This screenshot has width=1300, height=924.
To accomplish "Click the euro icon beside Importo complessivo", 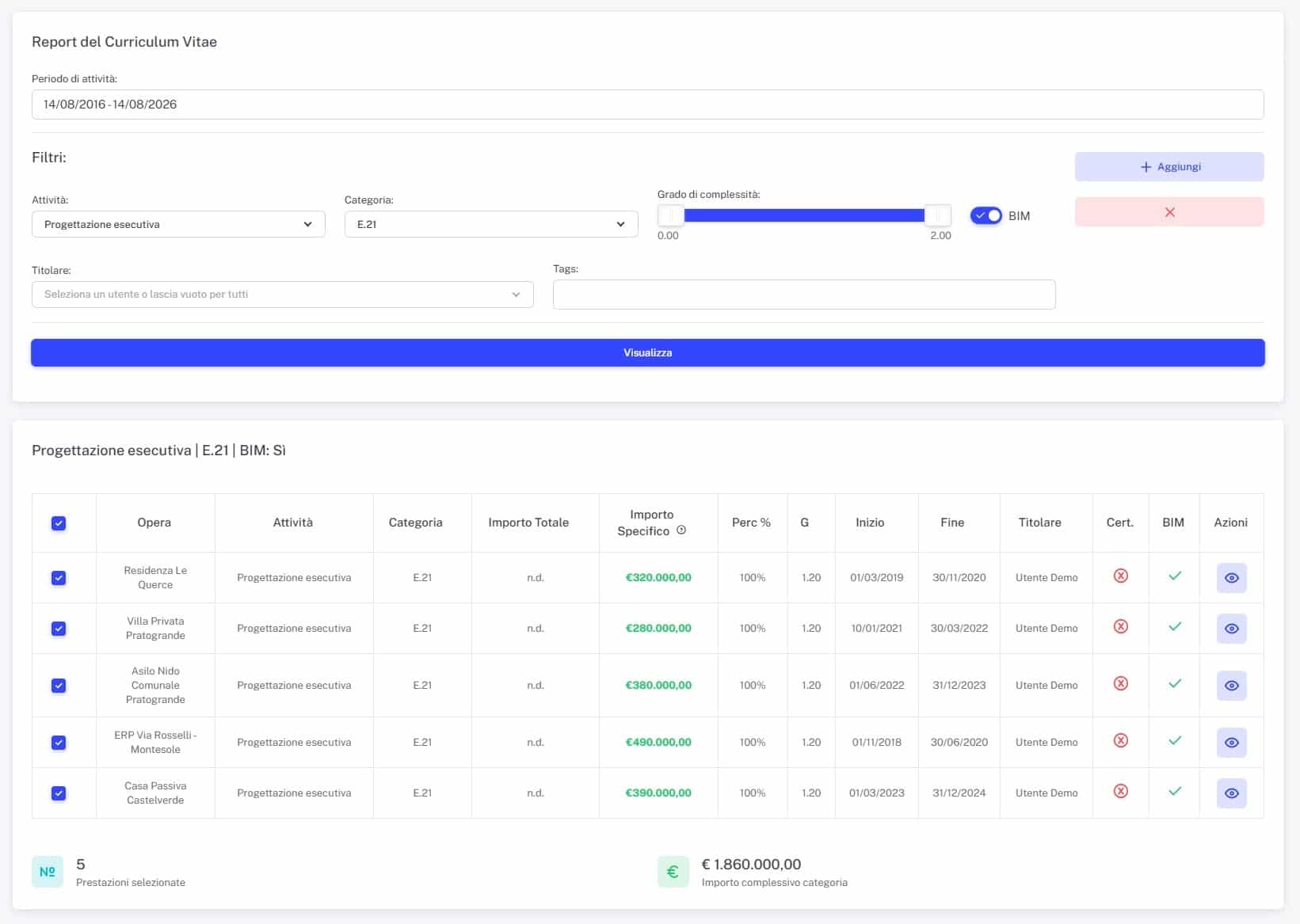I will (x=673, y=872).
